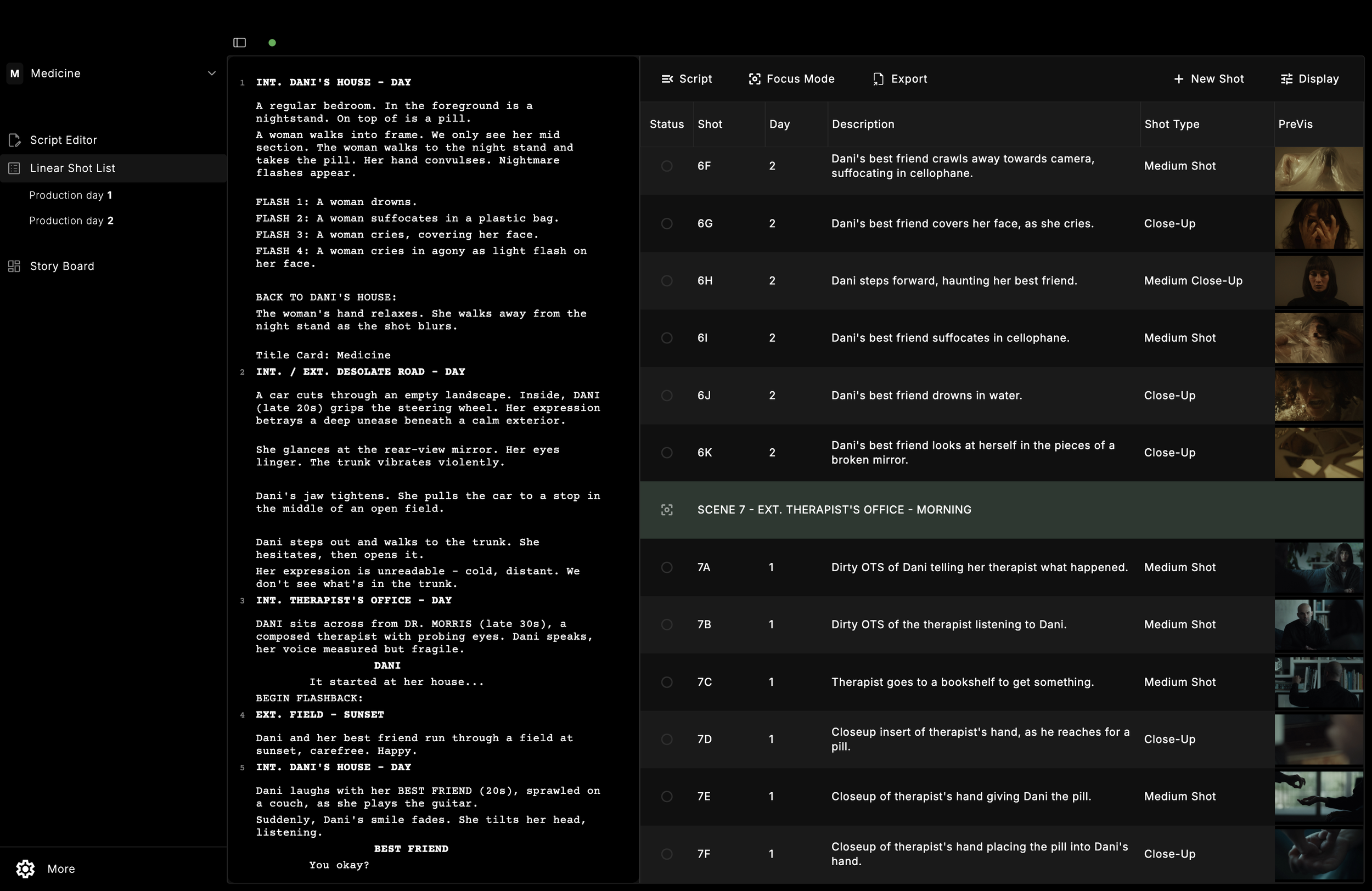Select Production day 1 in sidebar
The height and width of the screenshot is (891, 1372).
(70, 195)
